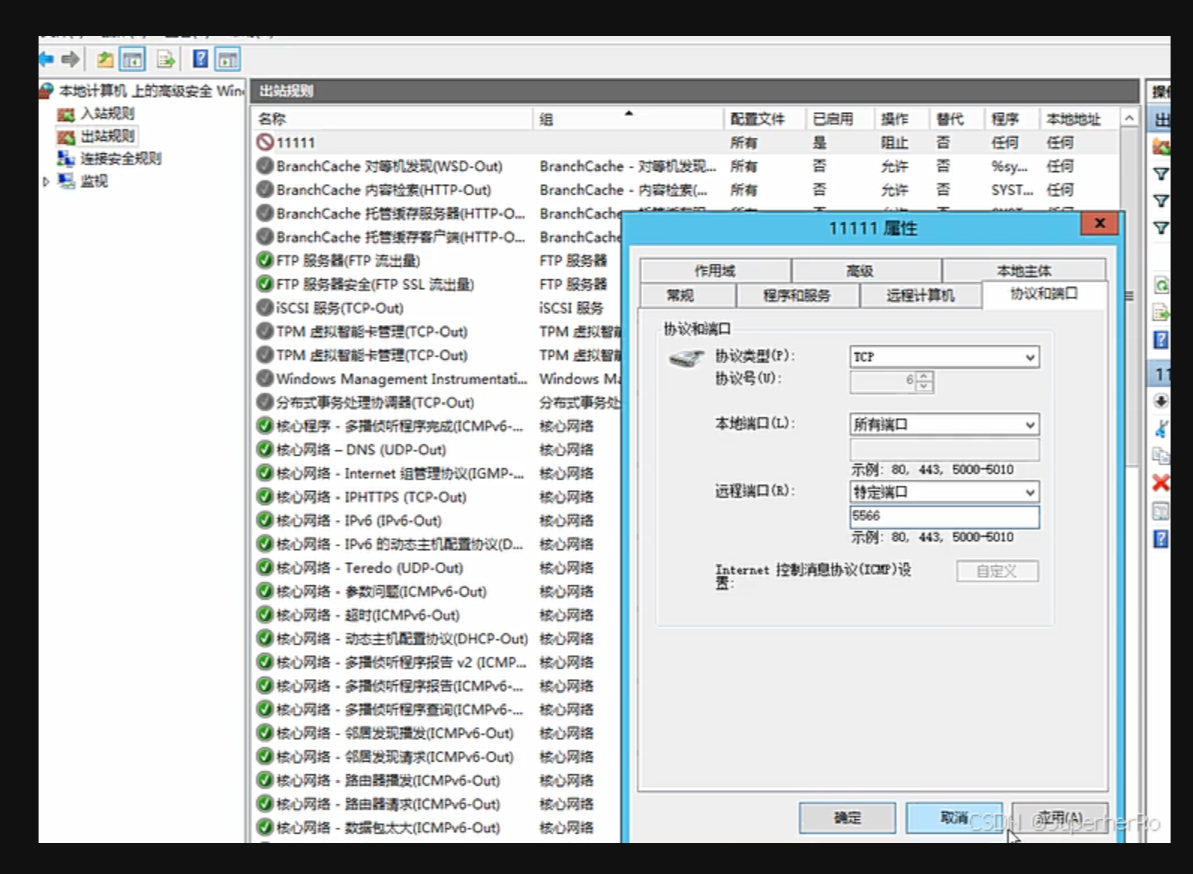Select the blocked 11111 rule icon
This screenshot has height=874, width=1193.
point(265,142)
